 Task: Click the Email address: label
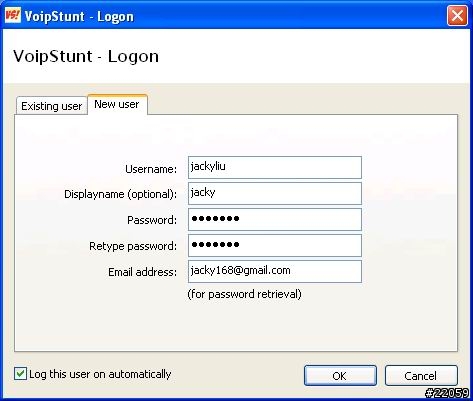142,272
